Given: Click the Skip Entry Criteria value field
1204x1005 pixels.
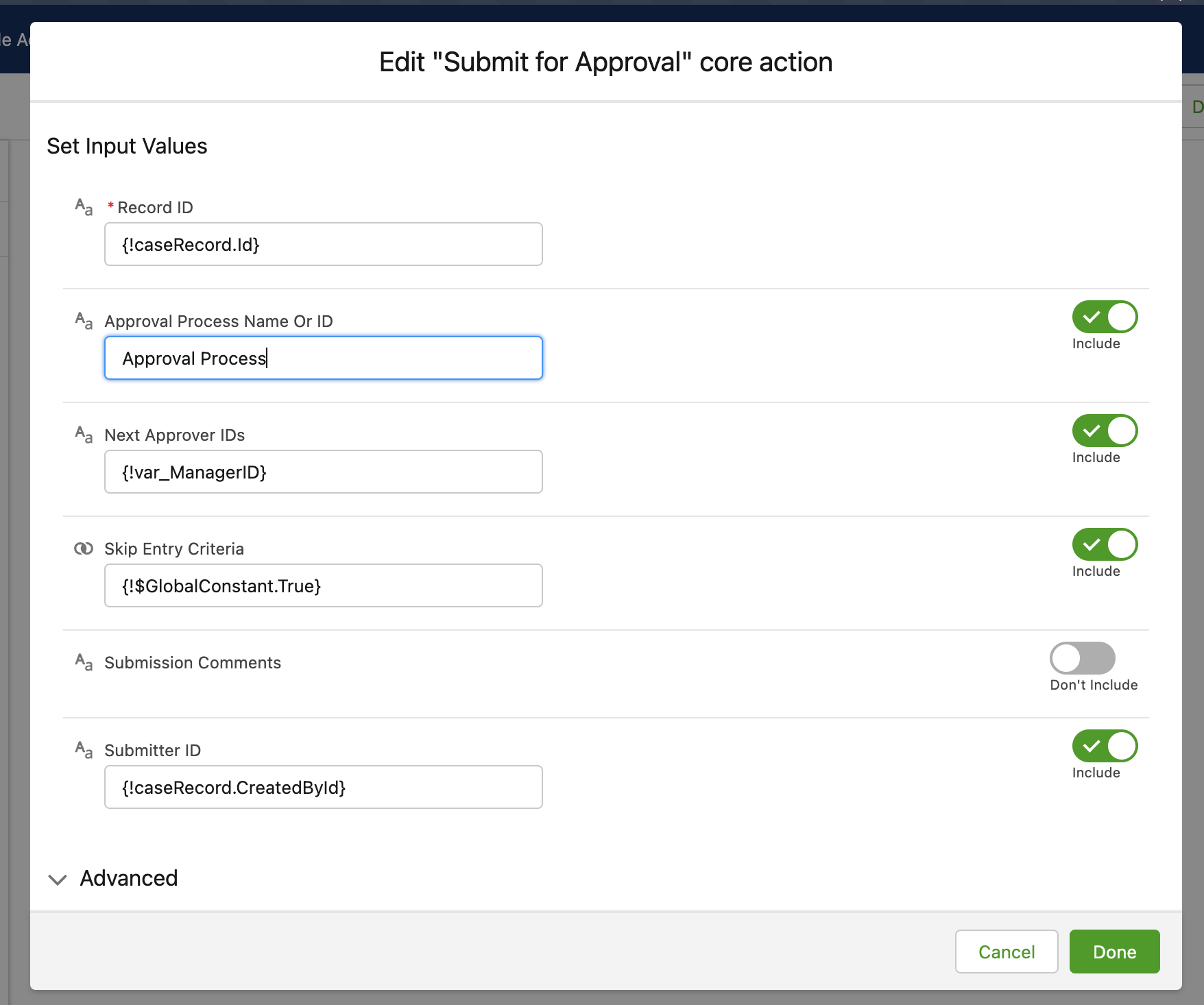Looking at the screenshot, I should pyautogui.click(x=323, y=586).
